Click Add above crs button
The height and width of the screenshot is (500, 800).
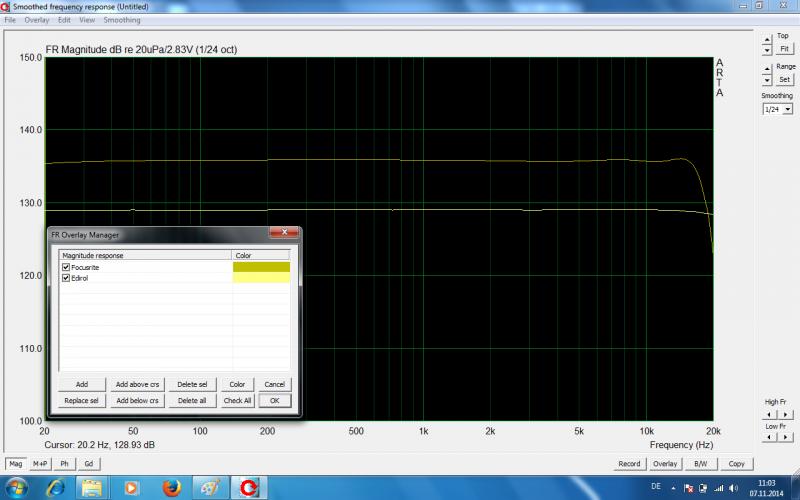click(x=136, y=384)
